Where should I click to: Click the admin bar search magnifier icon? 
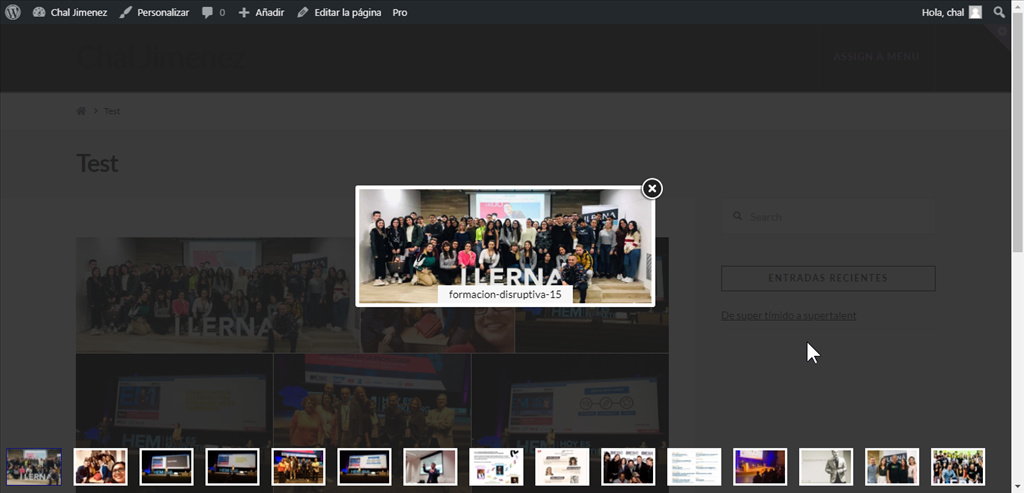tap(999, 12)
